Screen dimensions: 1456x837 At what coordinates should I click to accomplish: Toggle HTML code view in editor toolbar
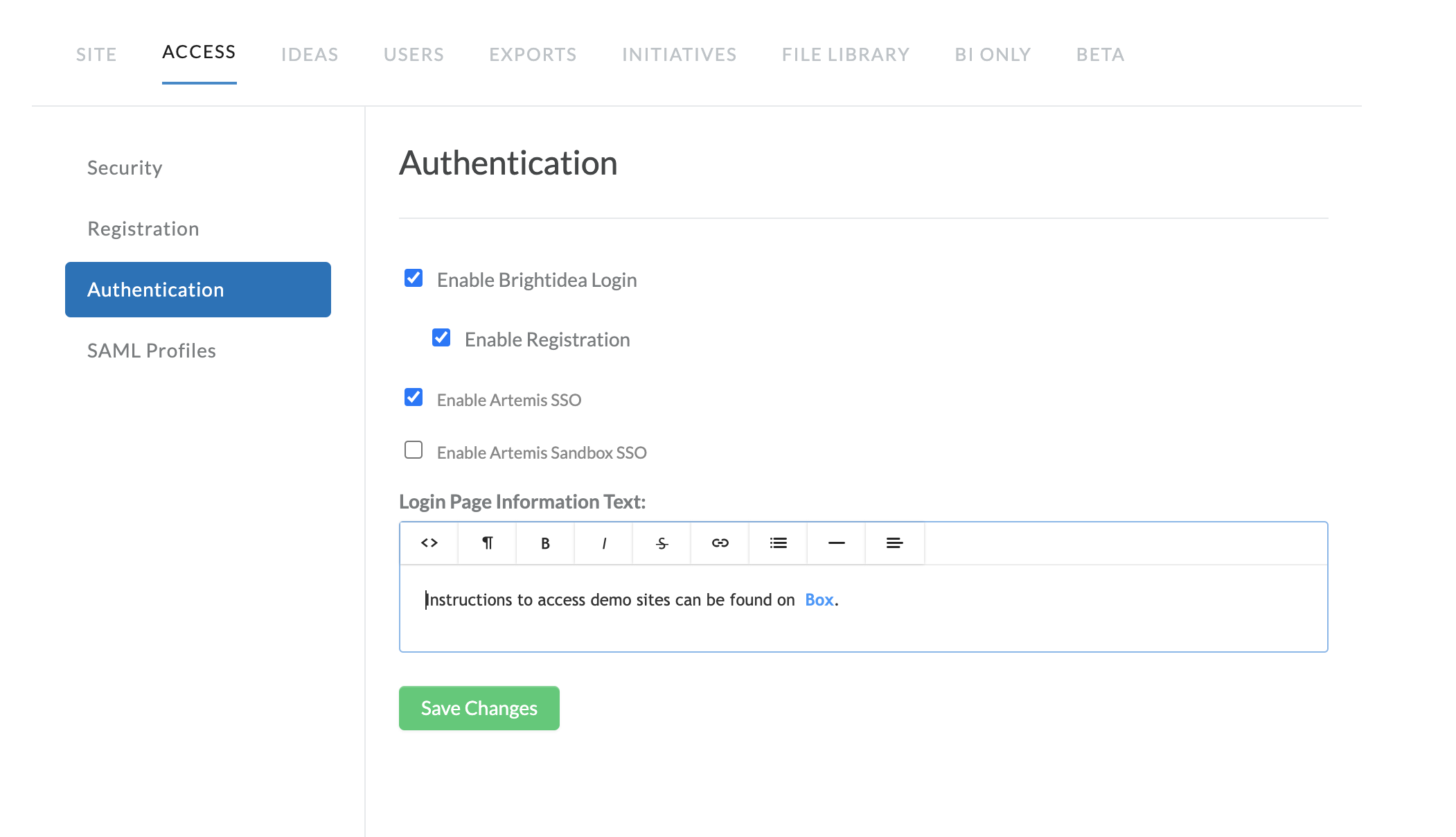pyautogui.click(x=429, y=543)
